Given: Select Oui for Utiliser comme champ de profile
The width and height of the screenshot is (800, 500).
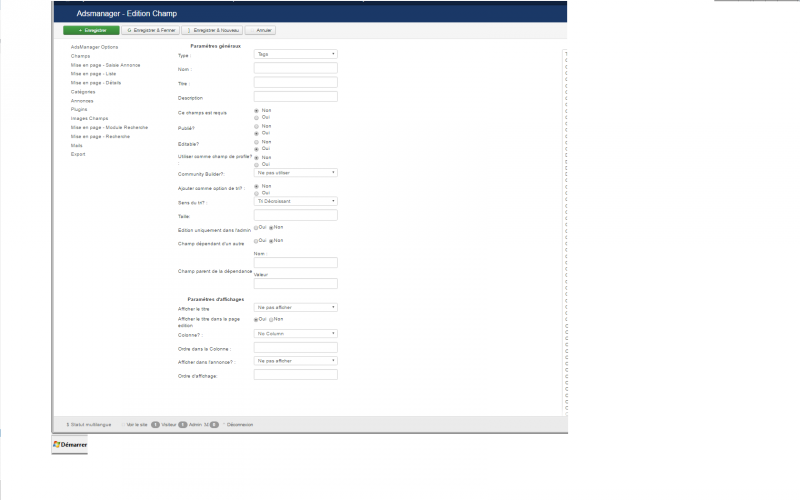Looking at the screenshot, I should [x=257, y=165].
